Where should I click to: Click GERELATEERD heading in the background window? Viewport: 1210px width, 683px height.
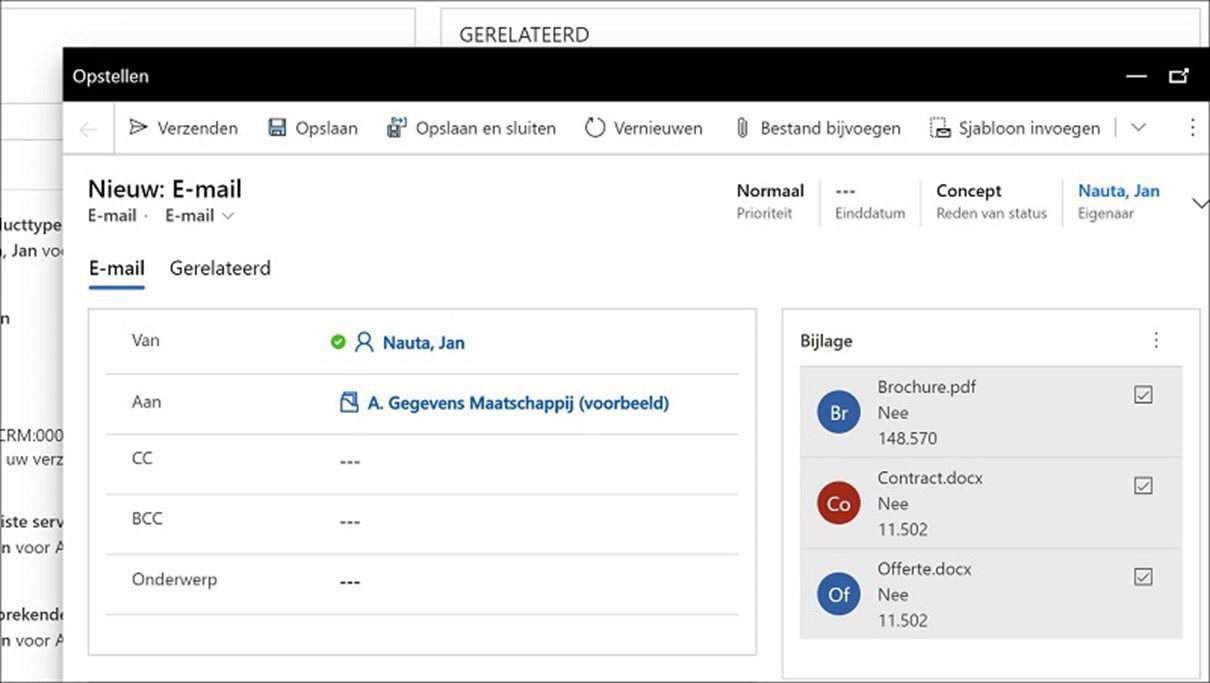pyautogui.click(x=524, y=35)
